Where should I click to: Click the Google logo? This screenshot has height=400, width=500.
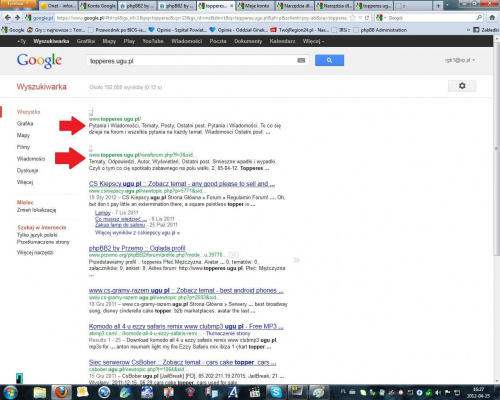[x=39, y=61]
